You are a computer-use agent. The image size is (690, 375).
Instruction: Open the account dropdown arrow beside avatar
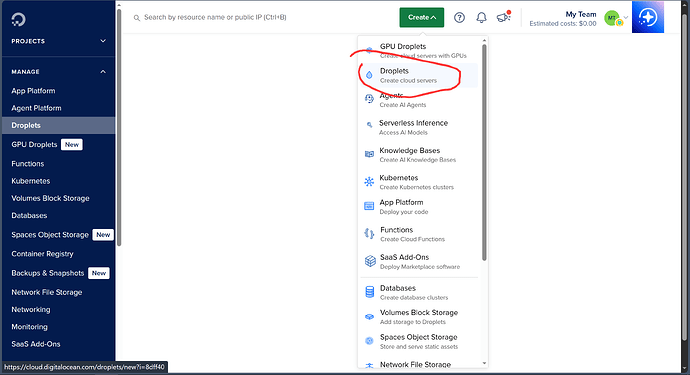tap(626, 18)
